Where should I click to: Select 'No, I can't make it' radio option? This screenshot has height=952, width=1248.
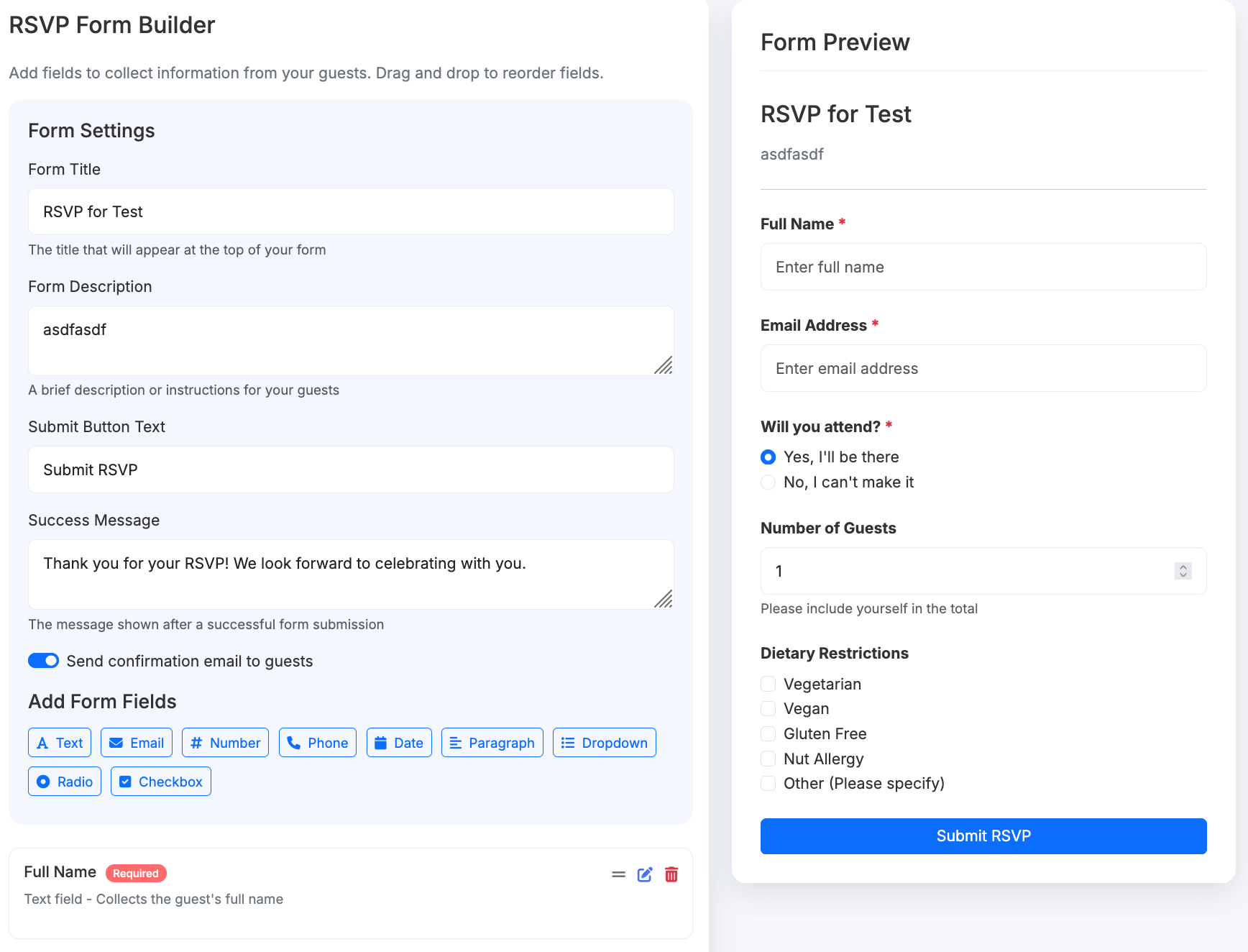tap(768, 482)
